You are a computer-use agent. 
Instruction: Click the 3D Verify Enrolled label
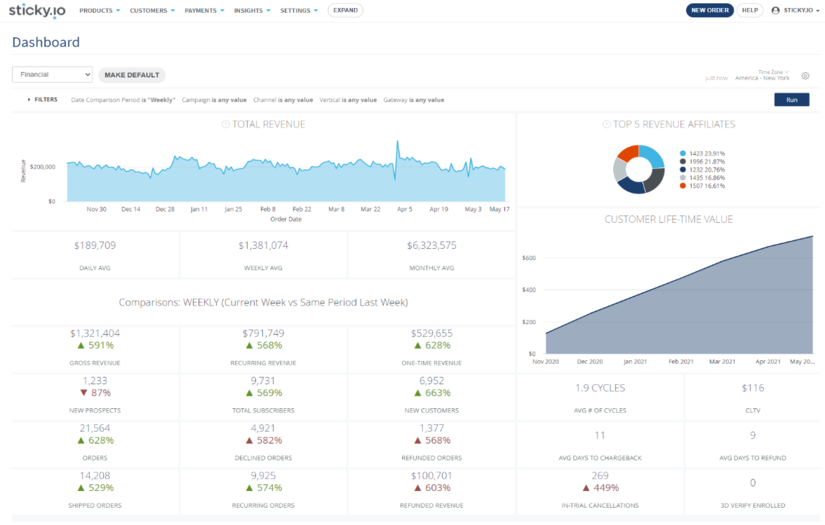click(x=752, y=506)
